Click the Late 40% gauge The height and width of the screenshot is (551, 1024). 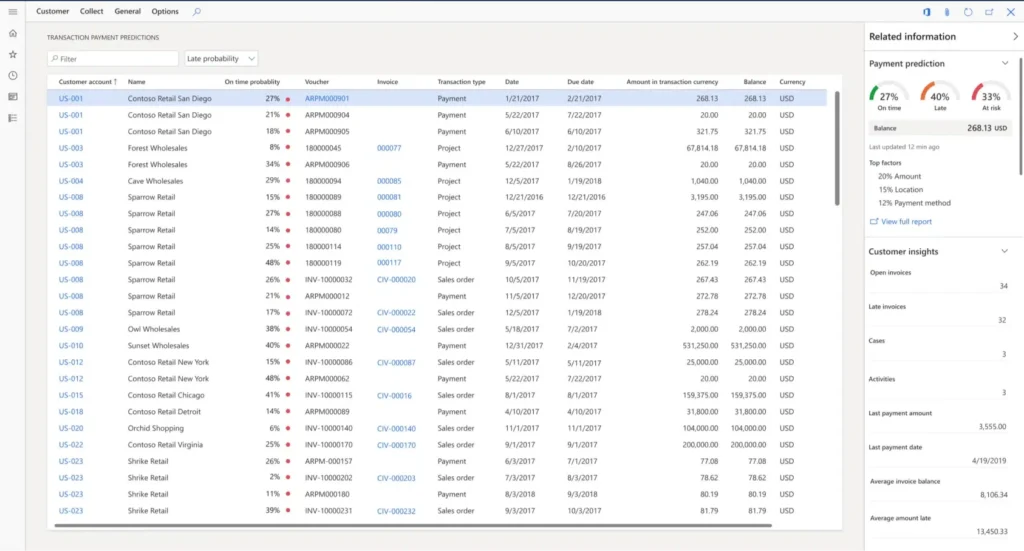pyautogui.click(x=940, y=96)
